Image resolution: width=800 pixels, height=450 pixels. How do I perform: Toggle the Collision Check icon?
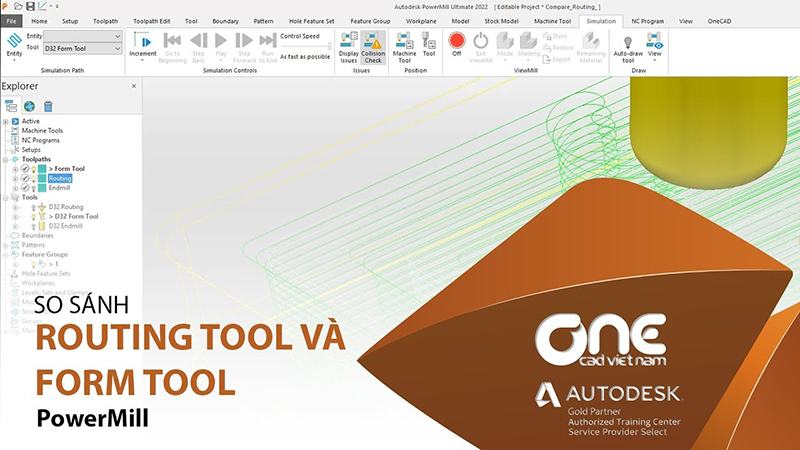[x=373, y=40]
